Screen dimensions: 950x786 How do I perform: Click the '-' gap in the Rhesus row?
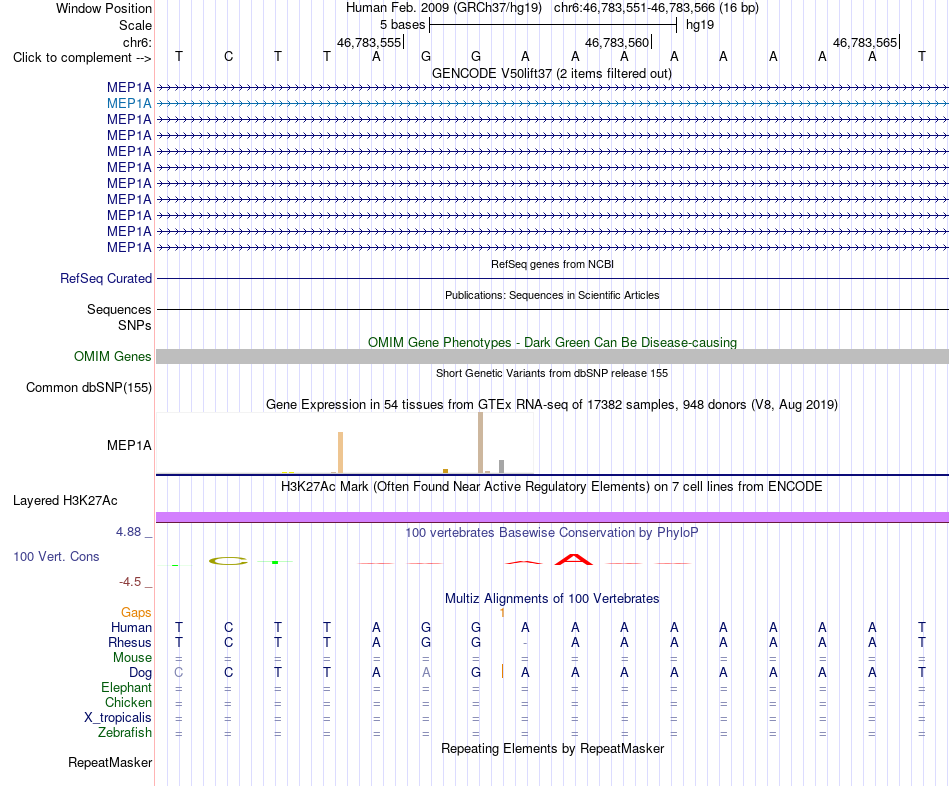525,643
